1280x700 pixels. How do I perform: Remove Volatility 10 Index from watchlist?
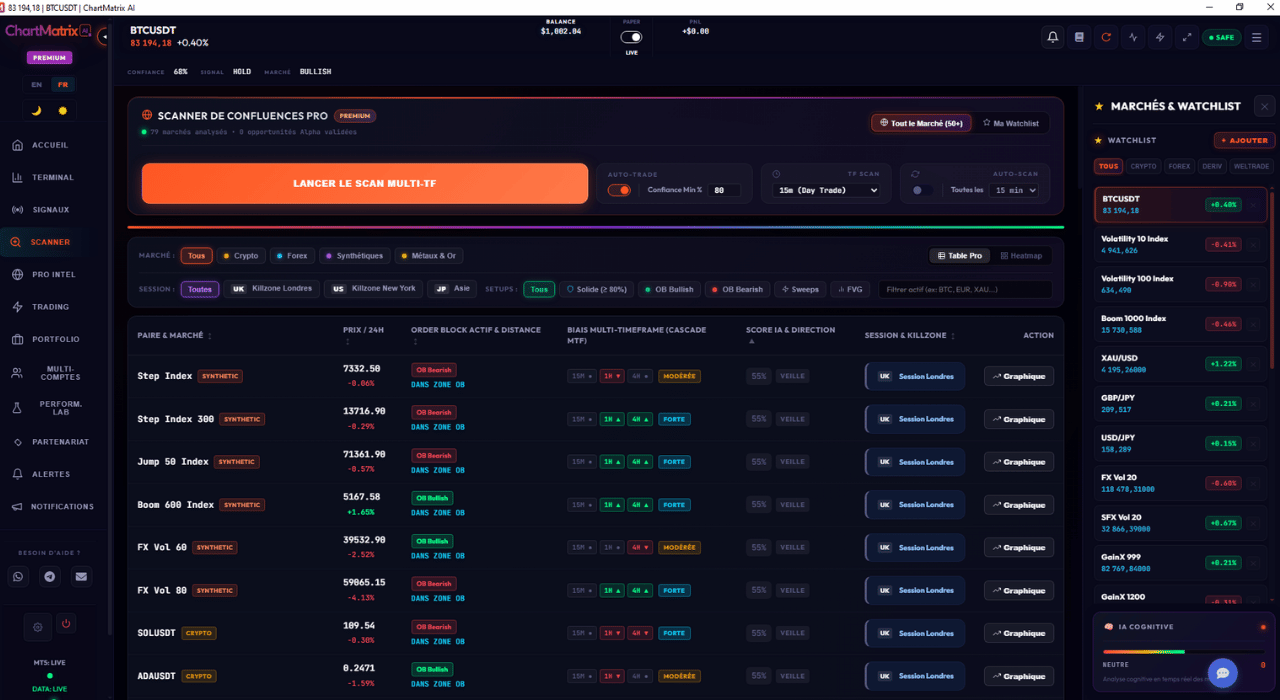[x=1253, y=244]
